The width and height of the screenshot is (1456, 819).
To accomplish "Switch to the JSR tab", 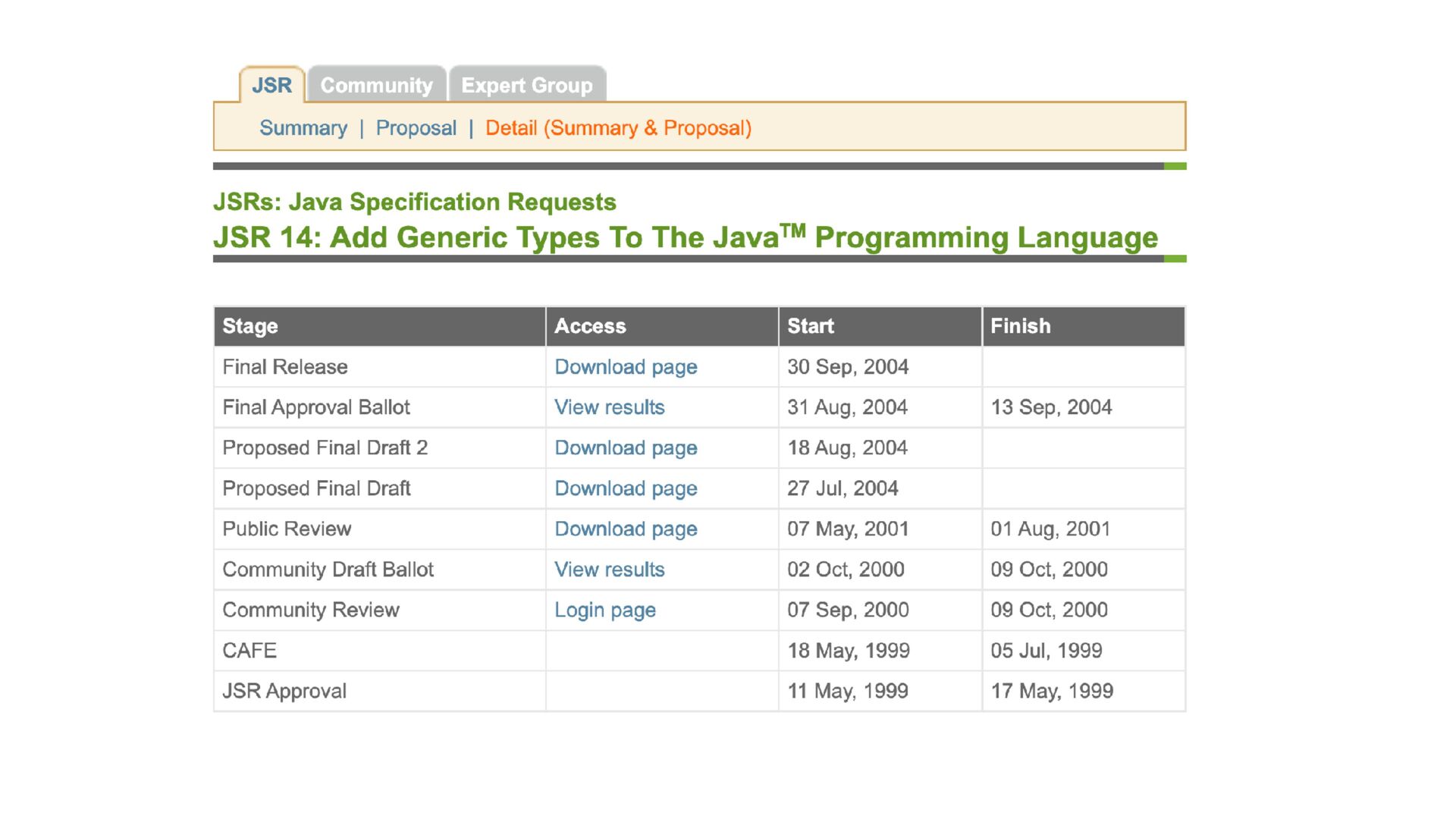I will point(271,85).
